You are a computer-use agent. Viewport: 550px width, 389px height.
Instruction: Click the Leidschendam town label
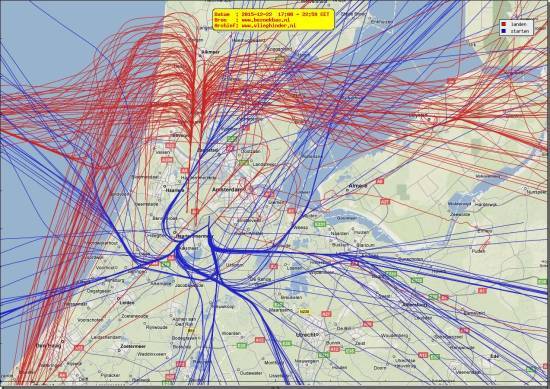click(106, 337)
